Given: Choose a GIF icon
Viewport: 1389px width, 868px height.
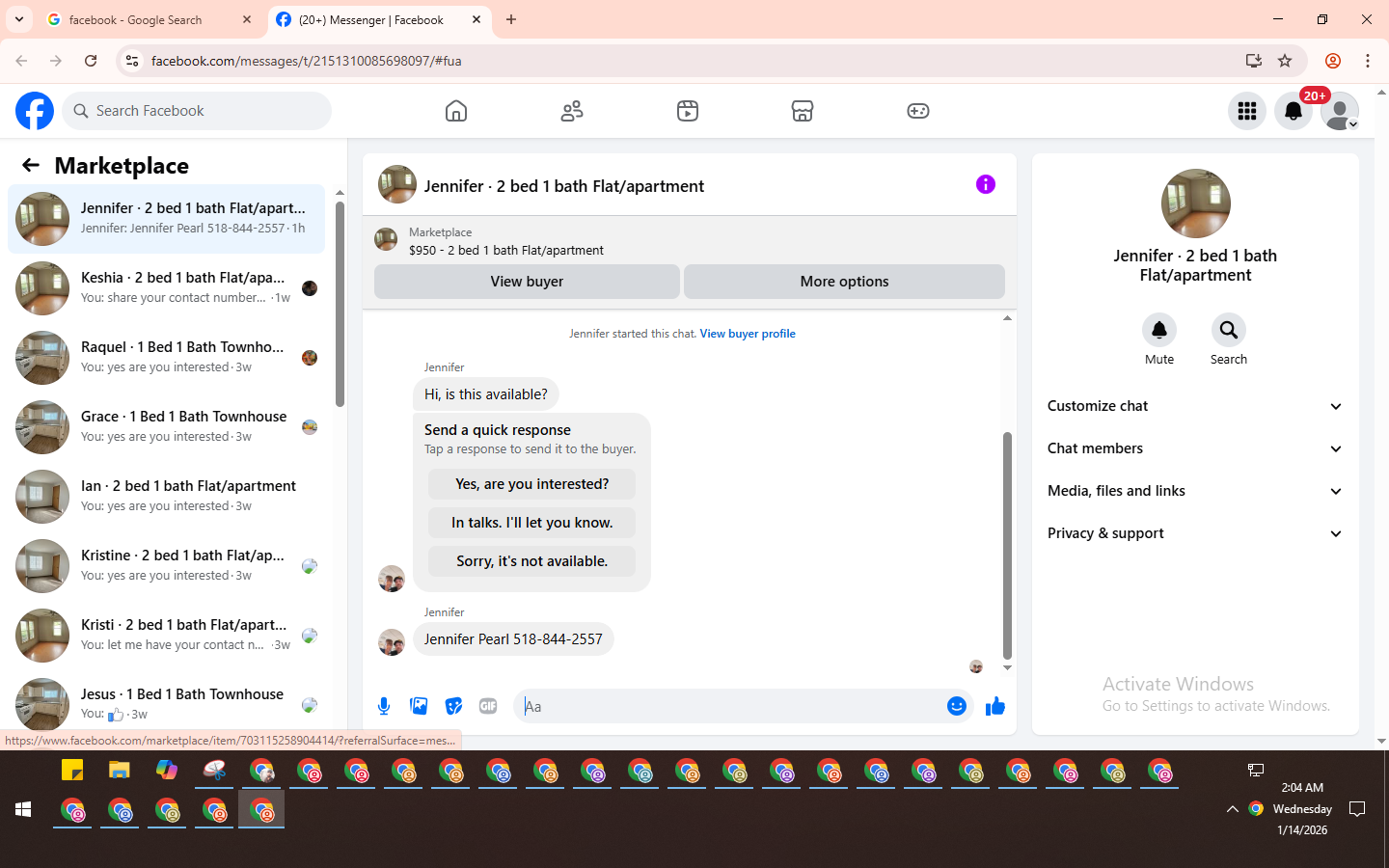Looking at the screenshot, I should point(488,706).
